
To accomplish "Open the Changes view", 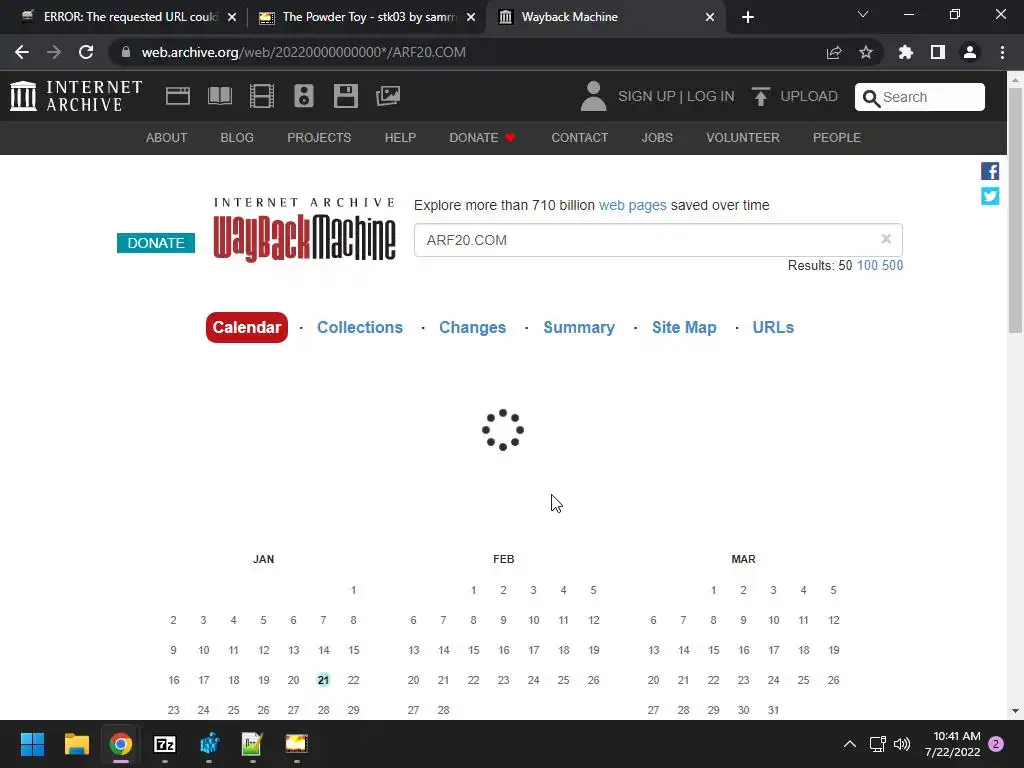I will pos(472,327).
